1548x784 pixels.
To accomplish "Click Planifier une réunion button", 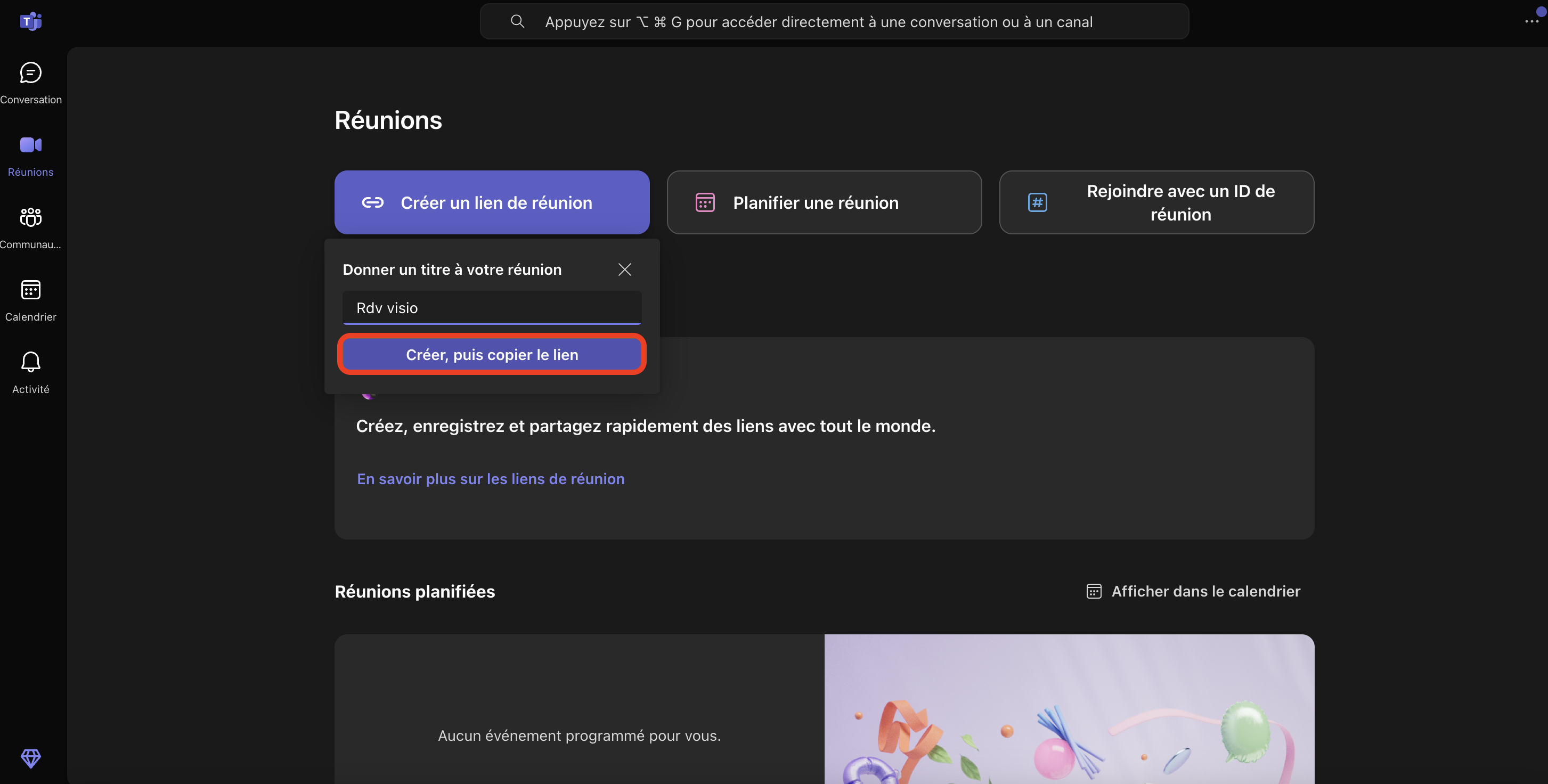I will coord(824,202).
